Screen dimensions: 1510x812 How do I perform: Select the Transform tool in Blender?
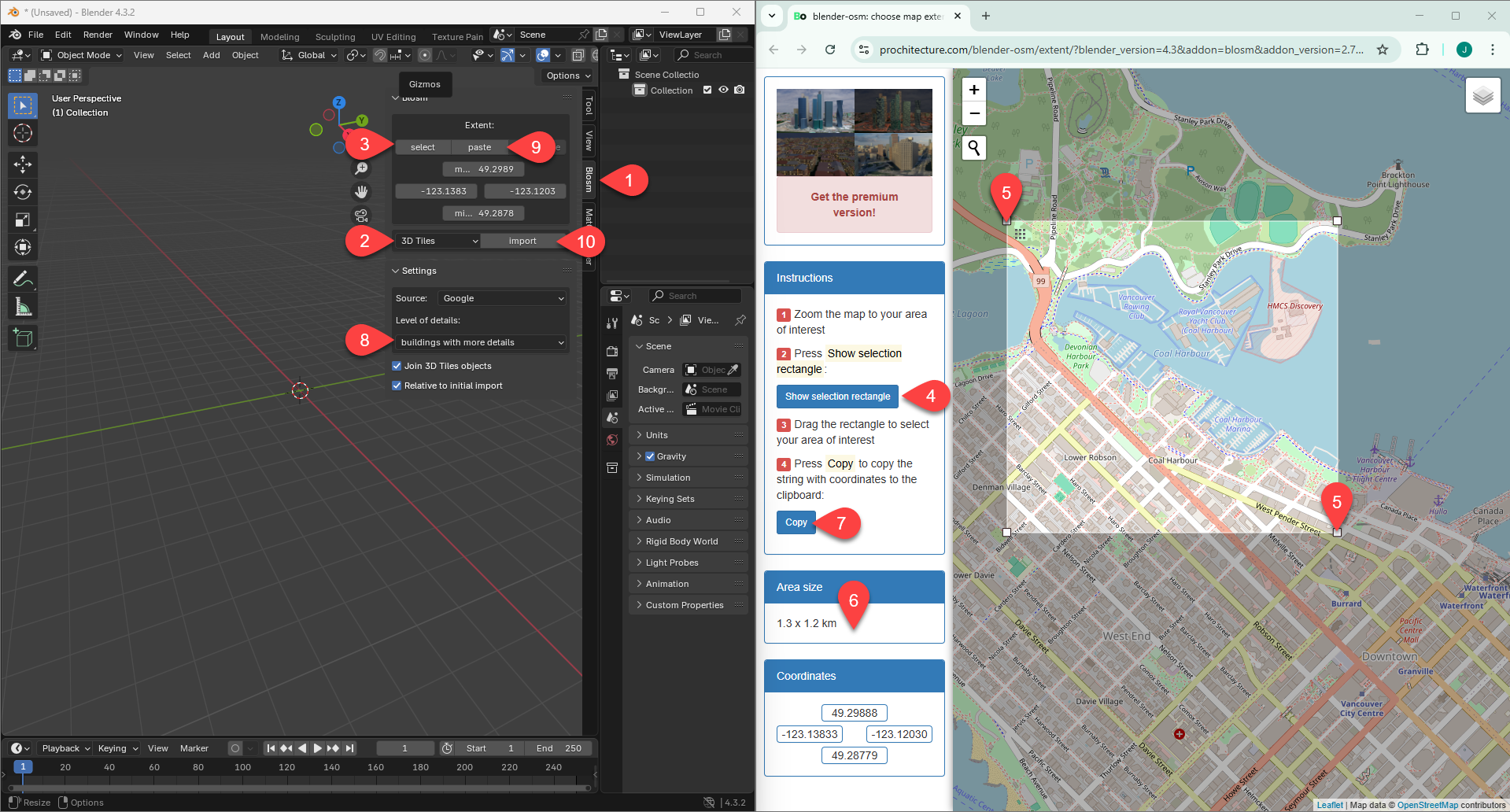click(x=23, y=247)
